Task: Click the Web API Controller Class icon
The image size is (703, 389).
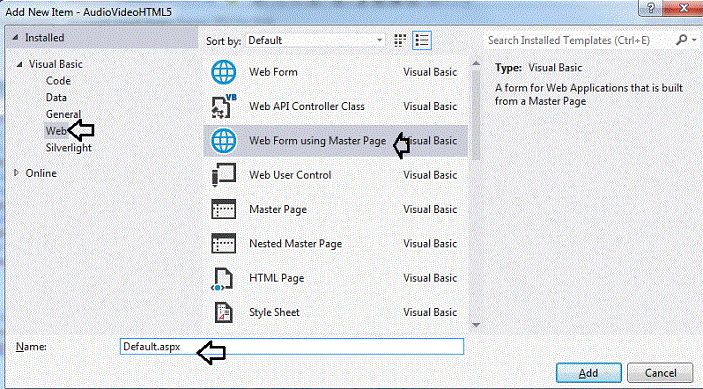Action: (223, 106)
